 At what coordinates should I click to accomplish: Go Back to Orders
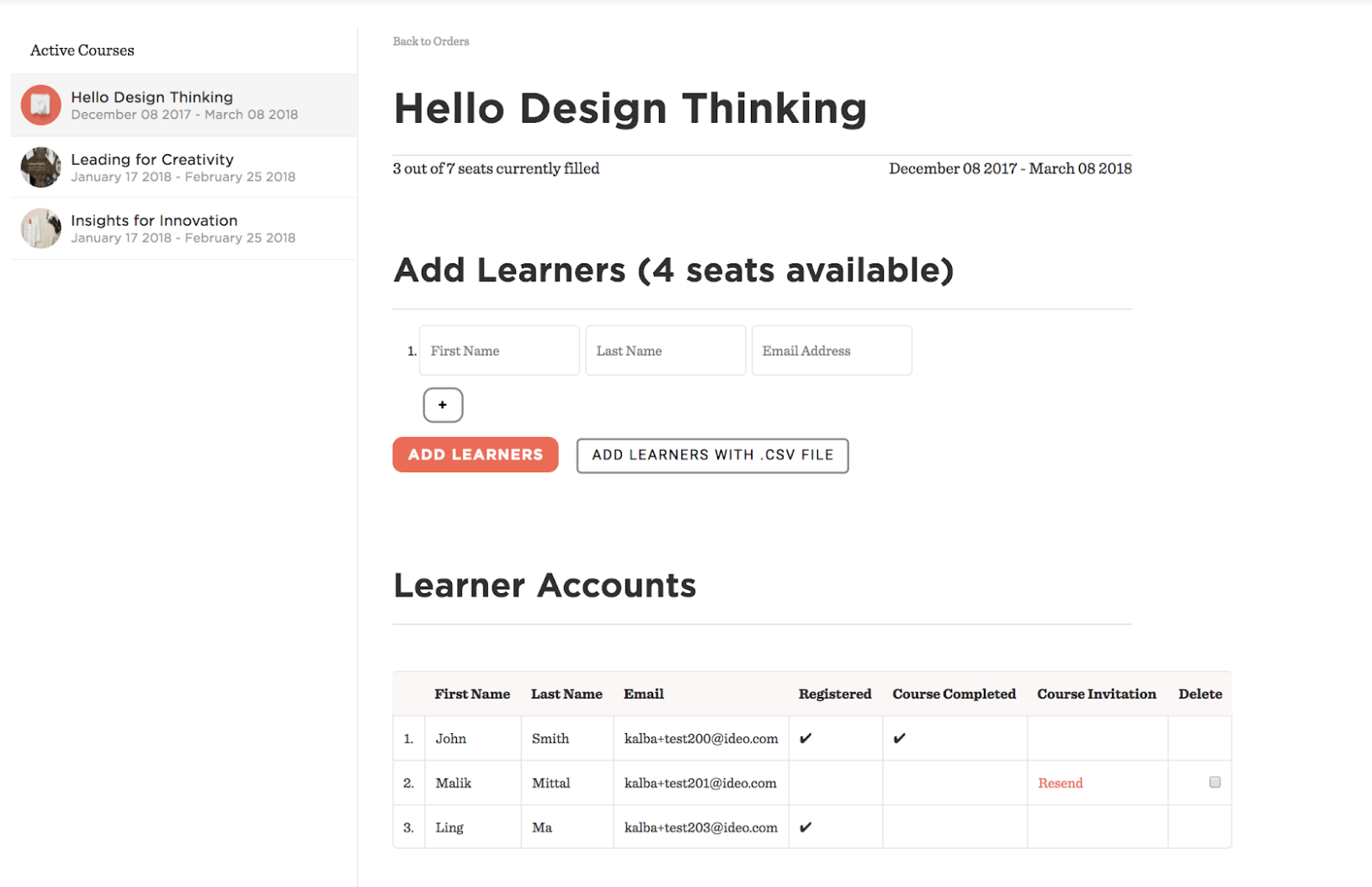[x=431, y=41]
